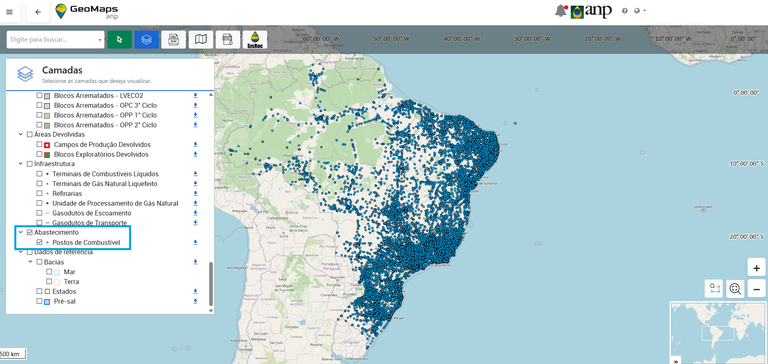Zoom in with the plus button
This screenshot has width=768, height=364.
click(x=756, y=268)
